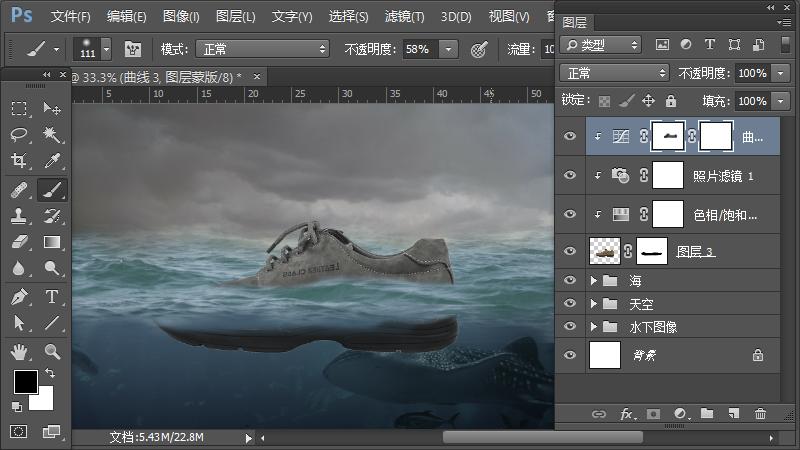The width and height of the screenshot is (800, 450).
Task: Hide the 海 group
Action: pyautogui.click(x=570, y=280)
